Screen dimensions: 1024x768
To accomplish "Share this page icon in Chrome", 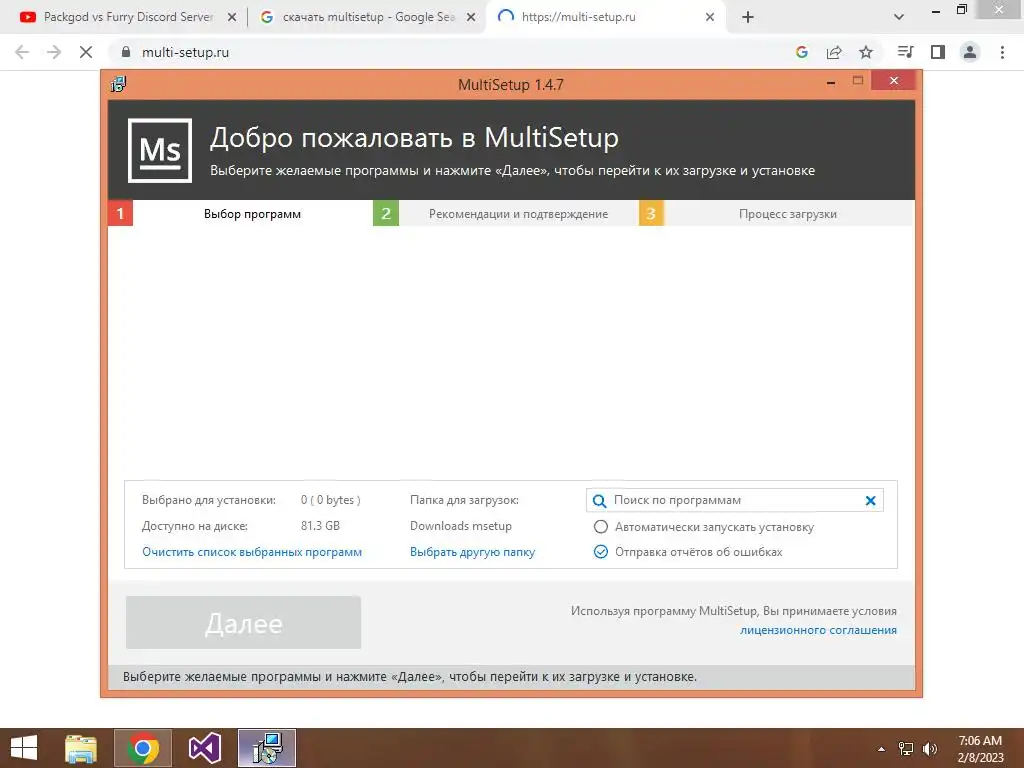I will (x=834, y=52).
